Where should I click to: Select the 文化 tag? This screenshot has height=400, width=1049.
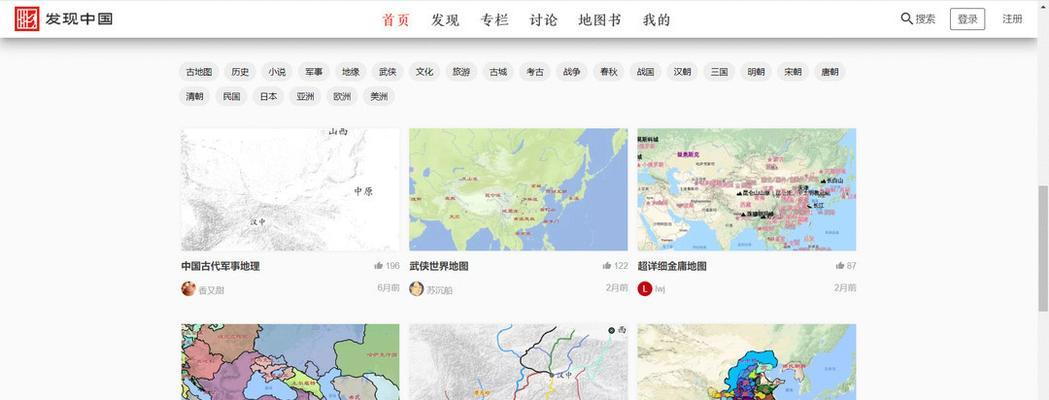click(424, 72)
